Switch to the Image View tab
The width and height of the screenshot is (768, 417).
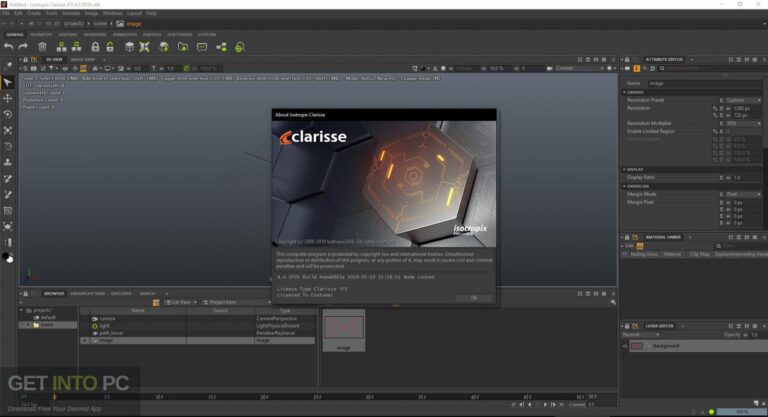pyautogui.click(x=82, y=60)
